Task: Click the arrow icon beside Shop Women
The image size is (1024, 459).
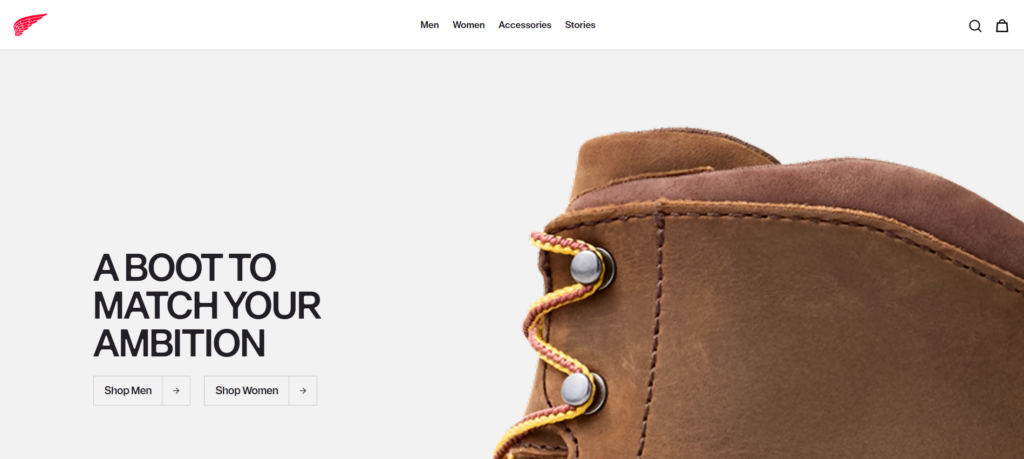Action: pyautogui.click(x=302, y=390)
